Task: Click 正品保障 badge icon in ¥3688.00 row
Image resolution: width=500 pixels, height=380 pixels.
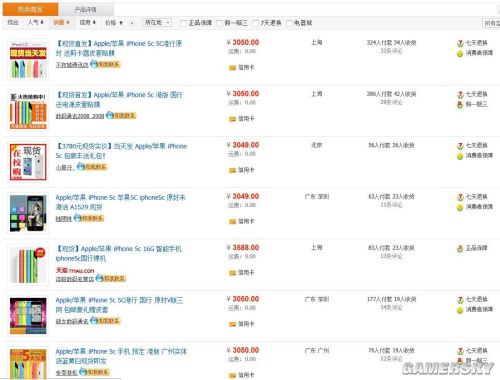Action: tap(460, 248)
